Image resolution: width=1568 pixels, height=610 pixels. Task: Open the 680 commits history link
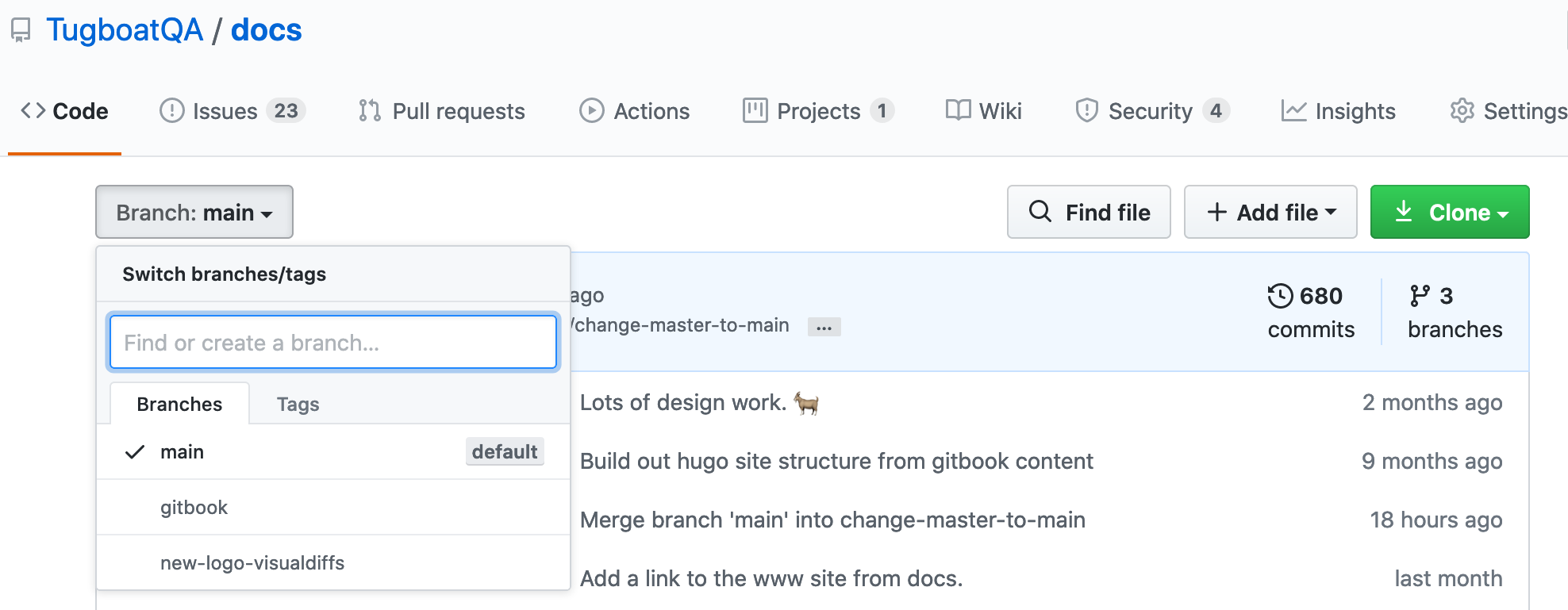pos(1311,312)
